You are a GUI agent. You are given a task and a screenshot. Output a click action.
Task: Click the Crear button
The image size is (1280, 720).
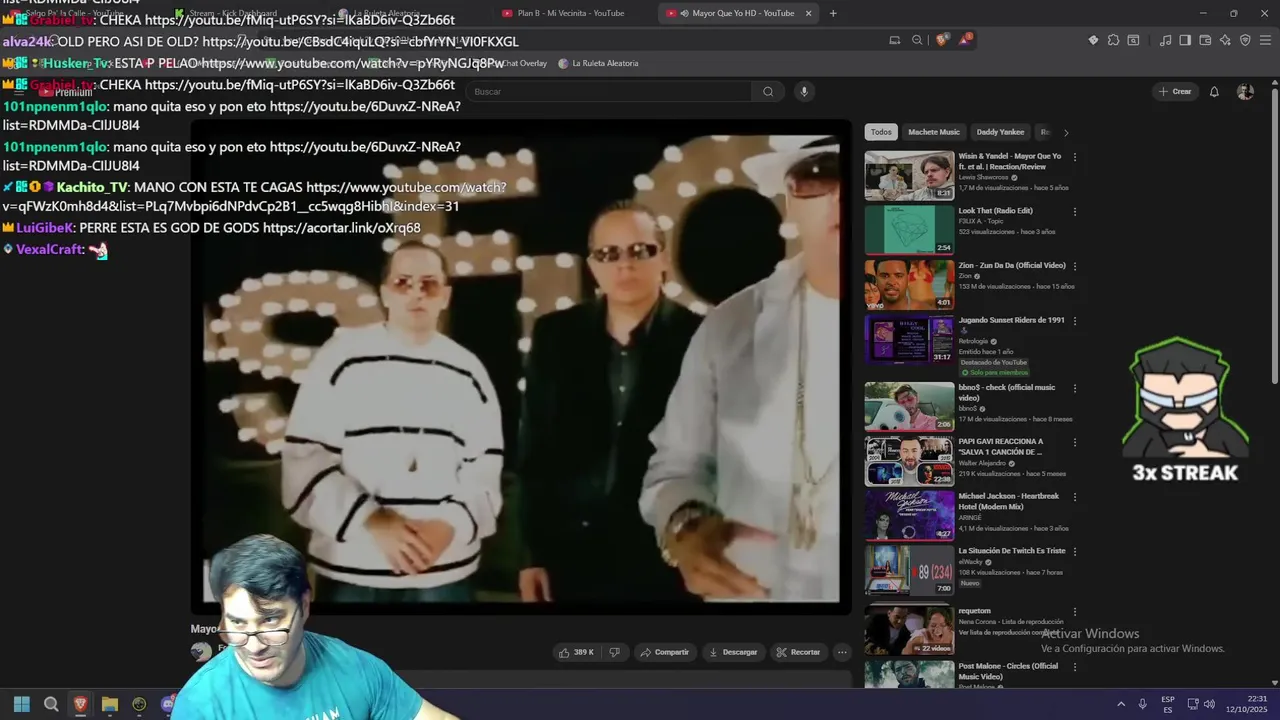[1175, 91]
